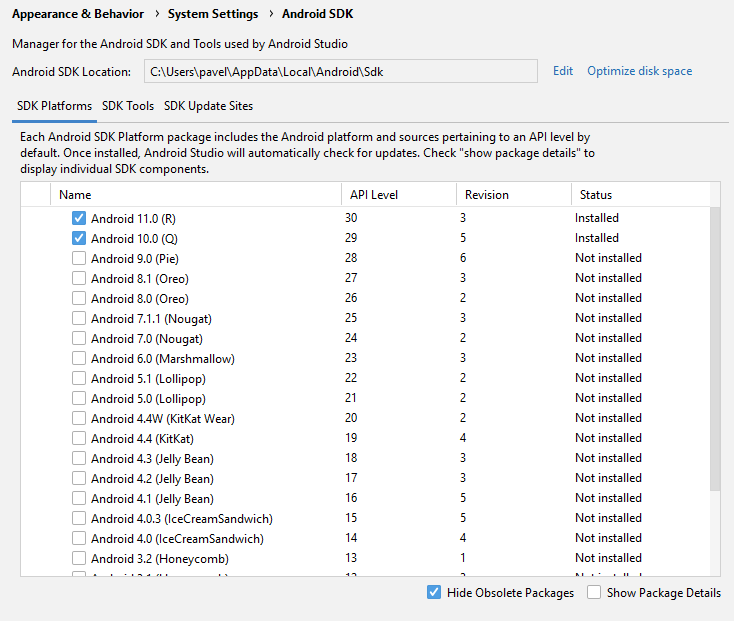Check the Android 7.0 (Nougat) checkbox
The width and height of the screenshot is (734, 621).
[x=79, y=338]
